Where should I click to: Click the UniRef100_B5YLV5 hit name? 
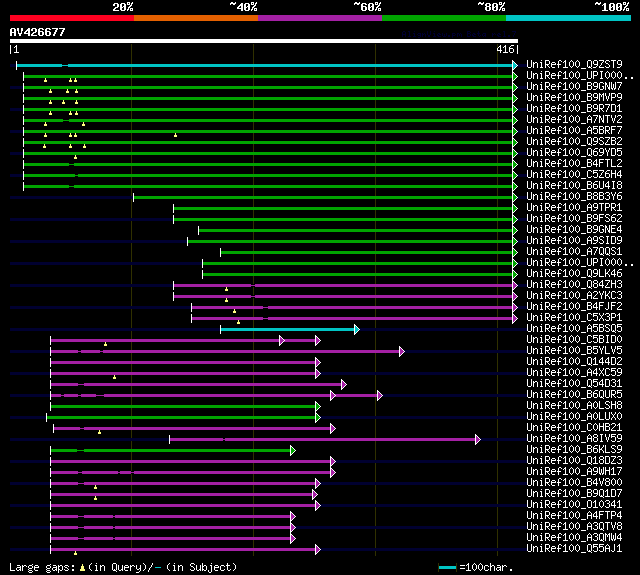pyautogui.click(x=574, y=351)
